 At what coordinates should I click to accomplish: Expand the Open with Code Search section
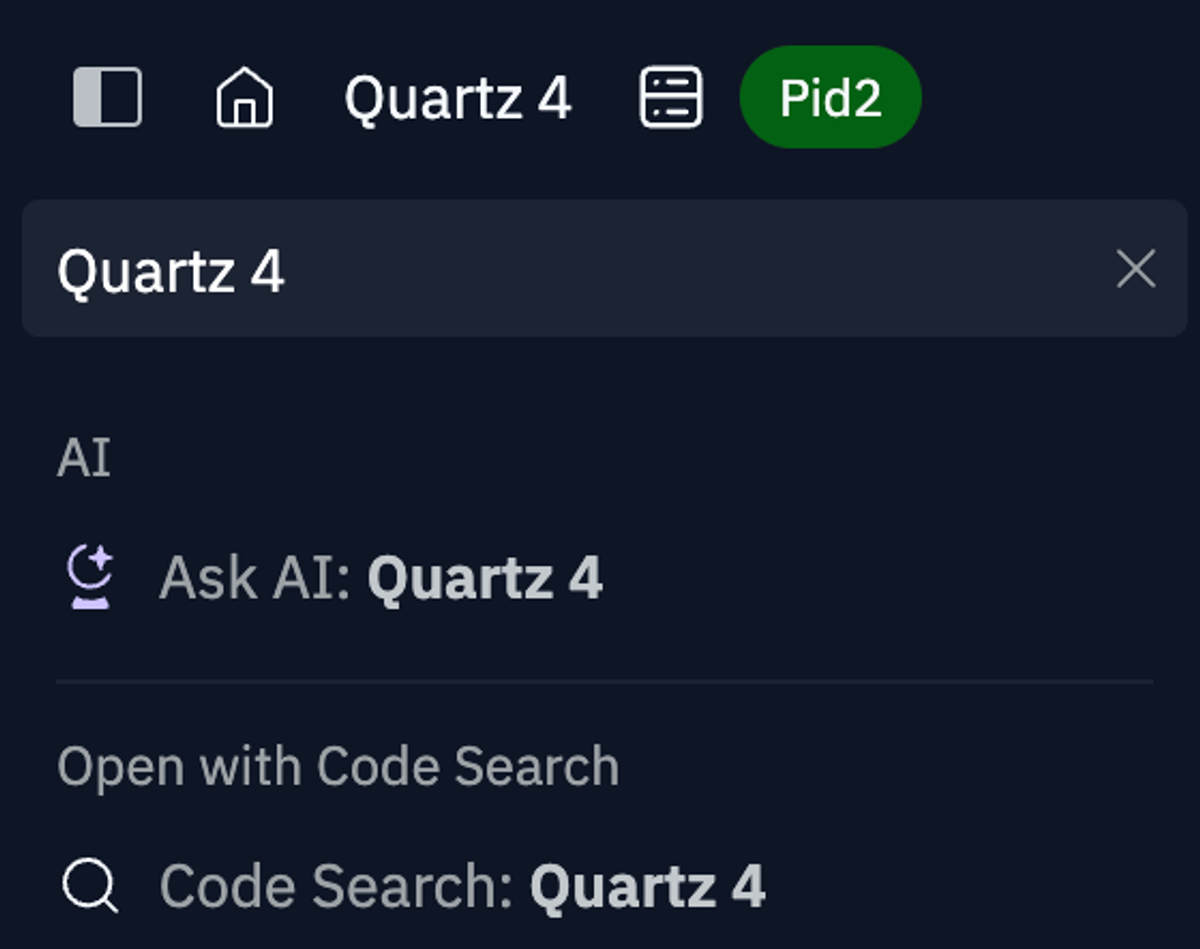339,766
